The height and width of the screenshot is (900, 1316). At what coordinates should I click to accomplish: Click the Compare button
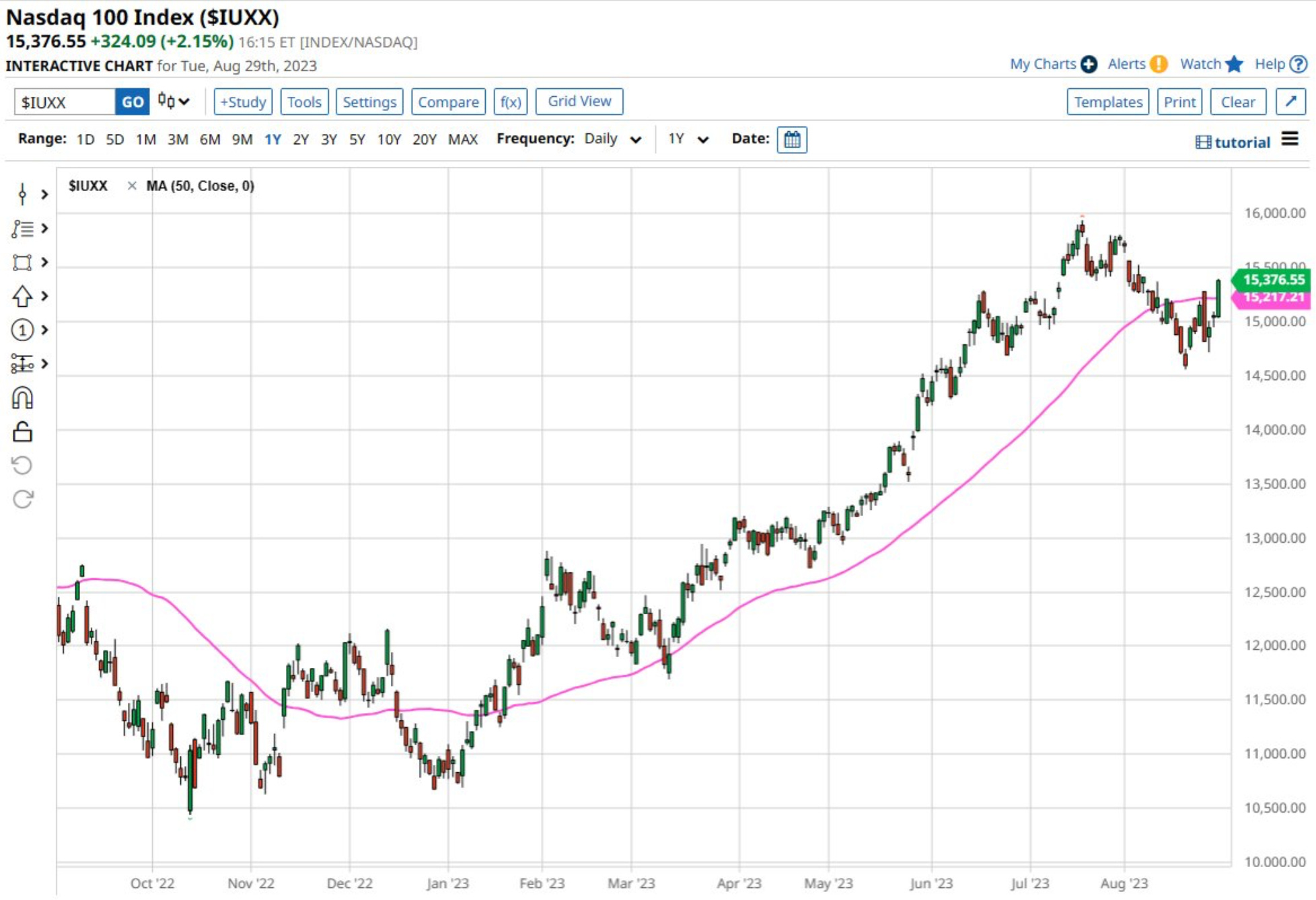tap(448, 102)
